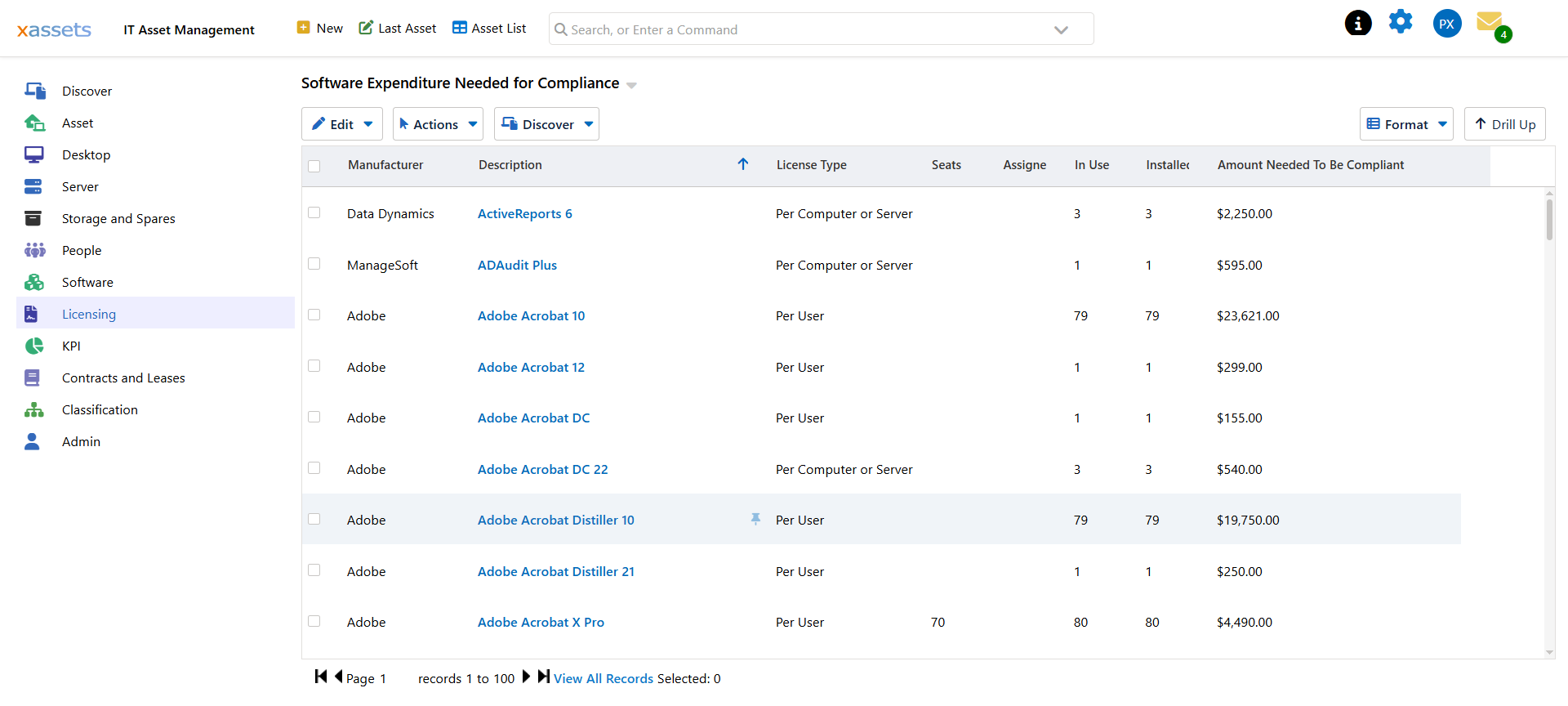Check the Adobe Acrobat 12 row checkbox
The width and height of the screenshot is (1568, 706).
coord(314,366)
